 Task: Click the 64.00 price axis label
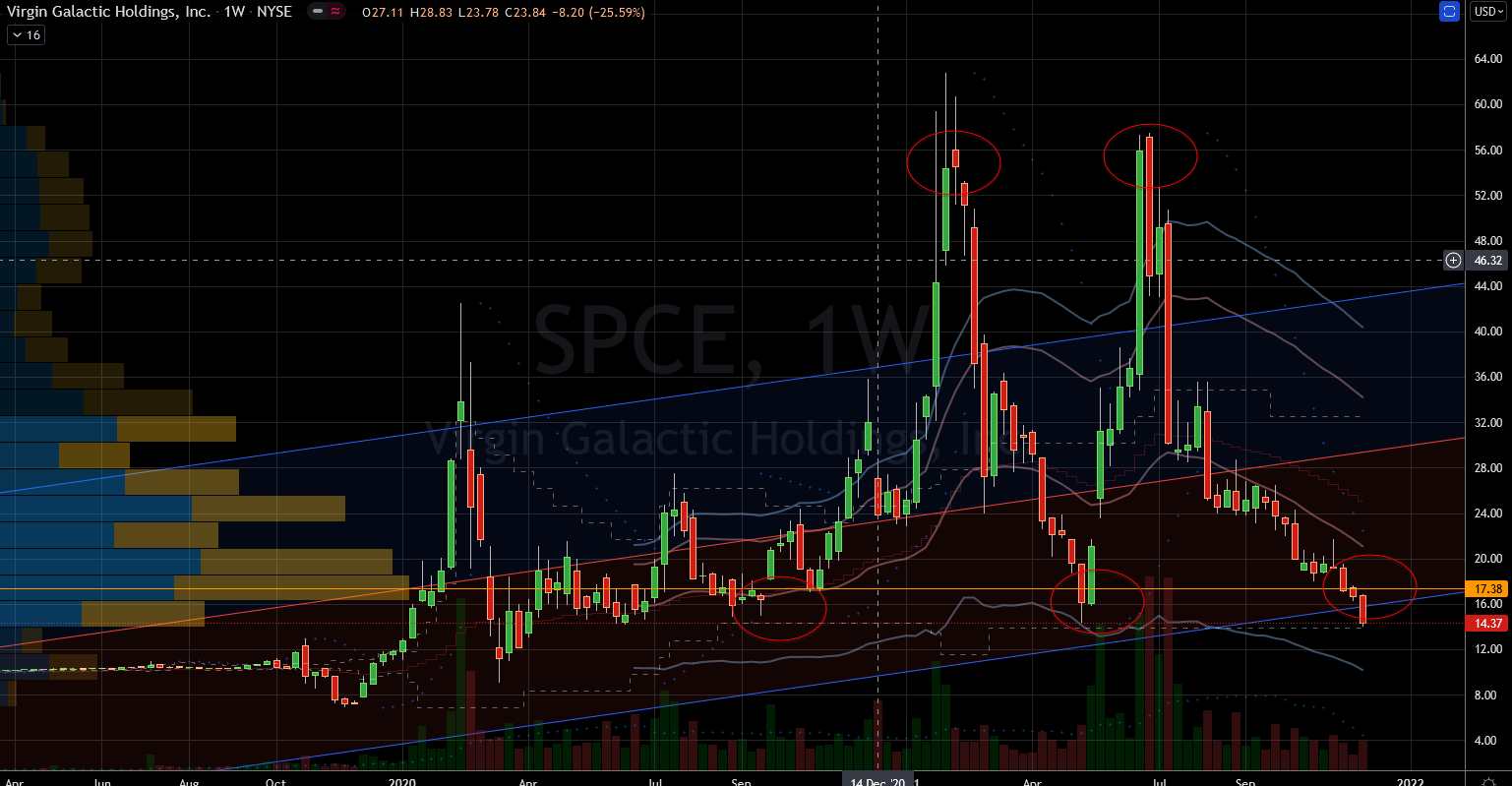(1487, 58)
